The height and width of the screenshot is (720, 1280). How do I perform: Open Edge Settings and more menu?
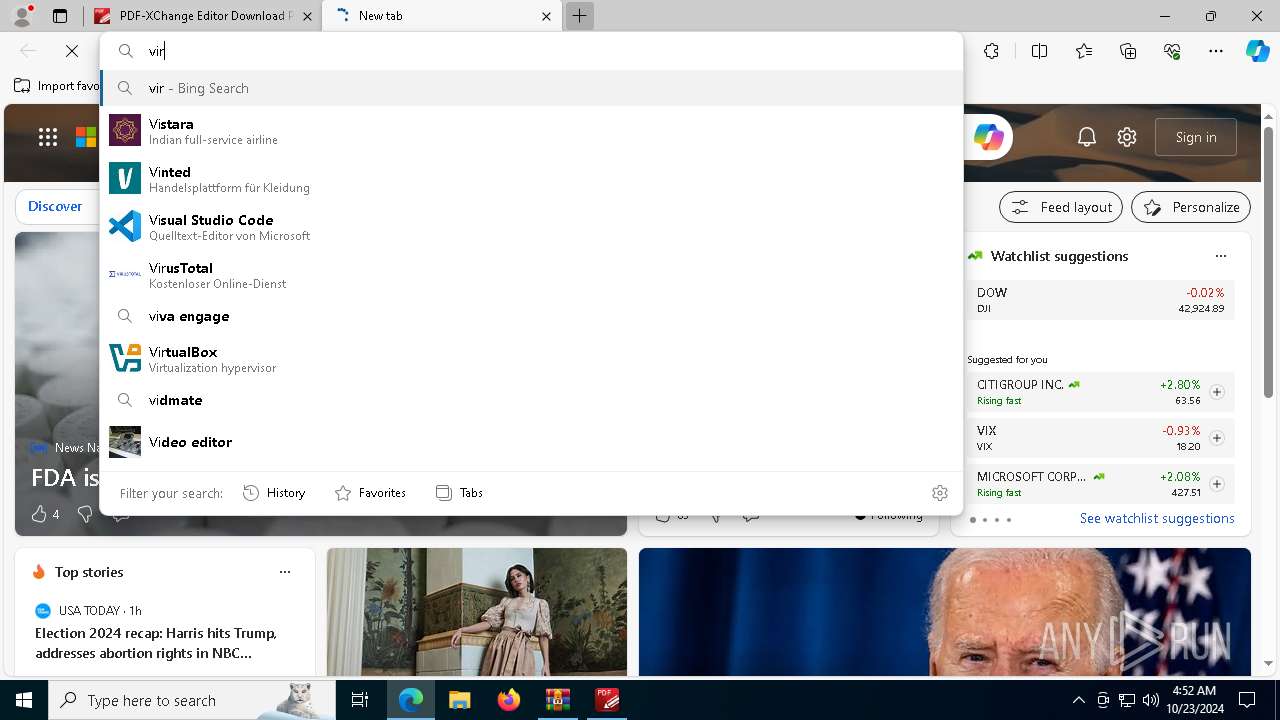pyautogui.click(x=1216, y=51)
